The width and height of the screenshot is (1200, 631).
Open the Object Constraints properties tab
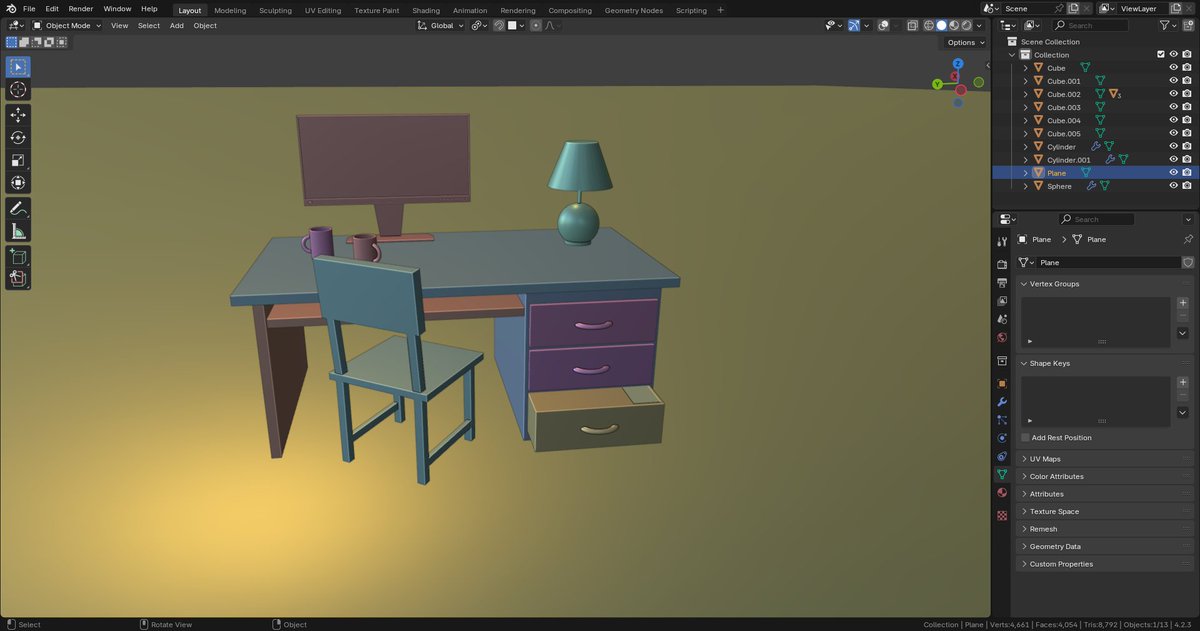(x=1002, y=456)
